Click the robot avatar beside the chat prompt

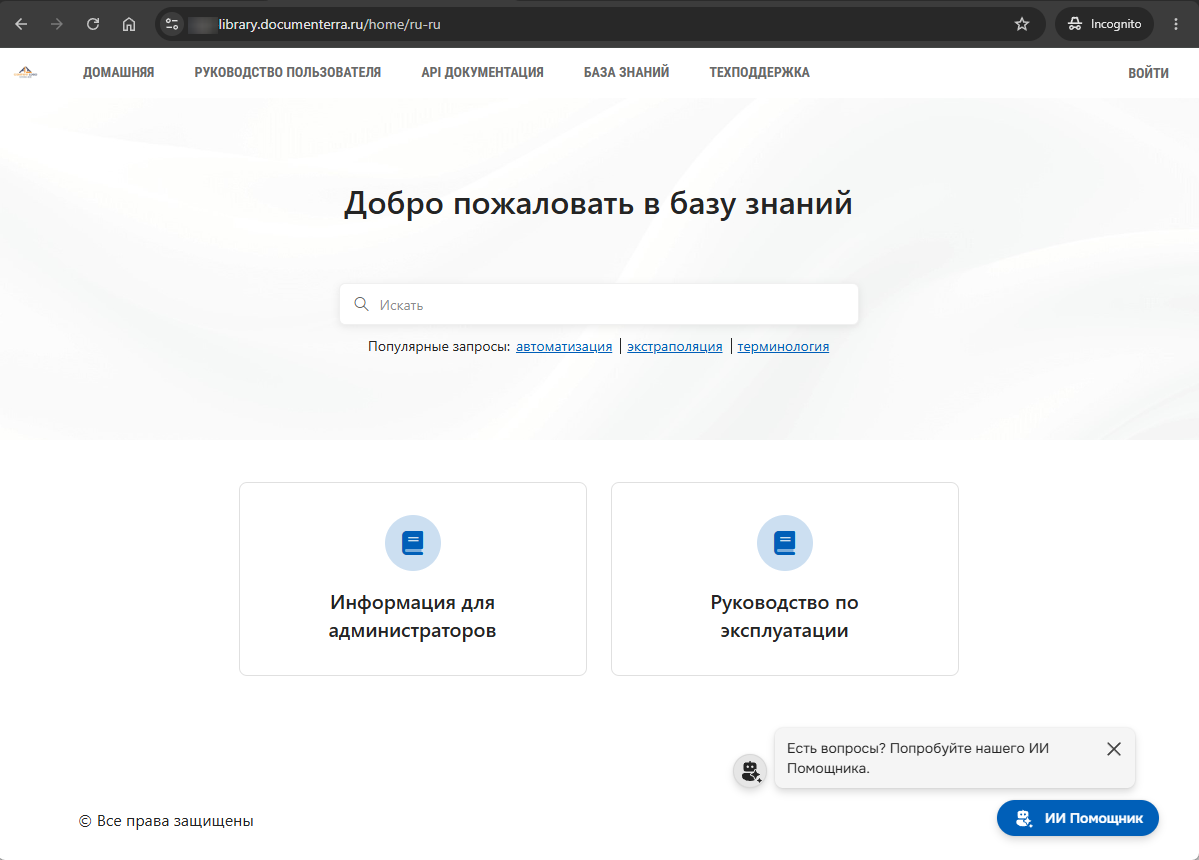(x=750, y=771)
